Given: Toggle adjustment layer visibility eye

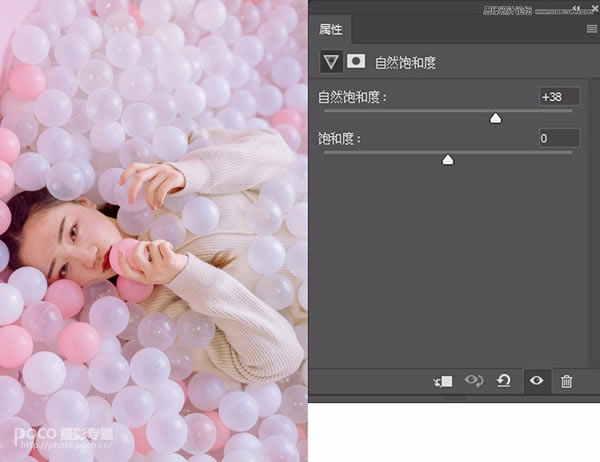Looking at the screenshot, I should [536, 380].
